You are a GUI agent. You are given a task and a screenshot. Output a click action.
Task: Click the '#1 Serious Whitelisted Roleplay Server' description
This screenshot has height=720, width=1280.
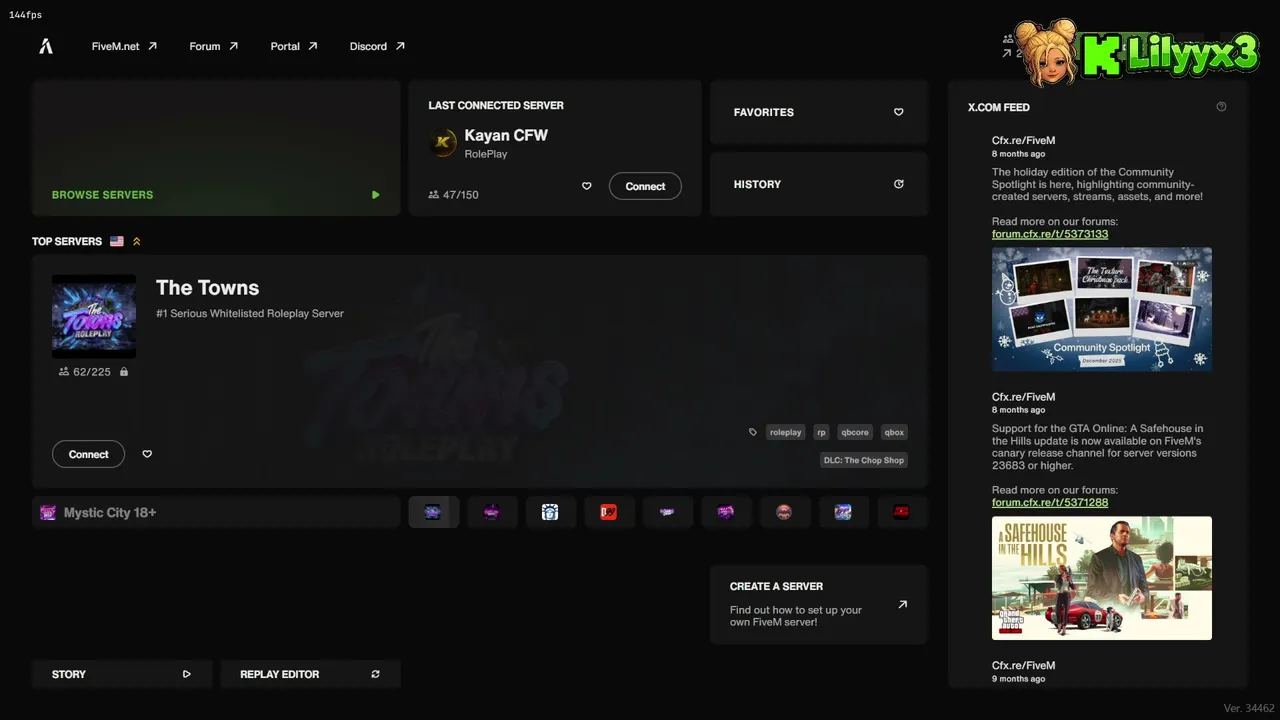(250, 313)
